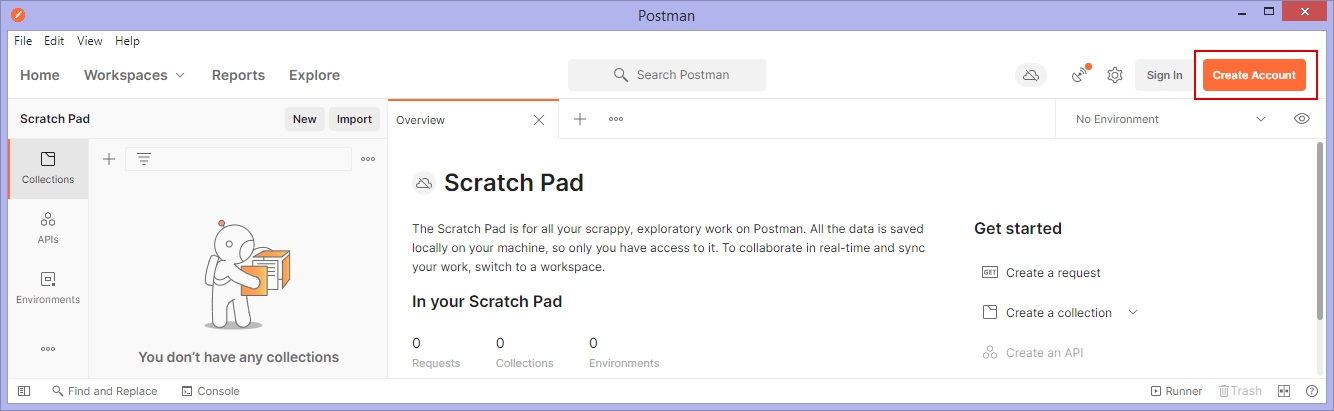
Task: Expand the Workspaces dropdown
Action: pyautogui.click(x=134, y=75)
